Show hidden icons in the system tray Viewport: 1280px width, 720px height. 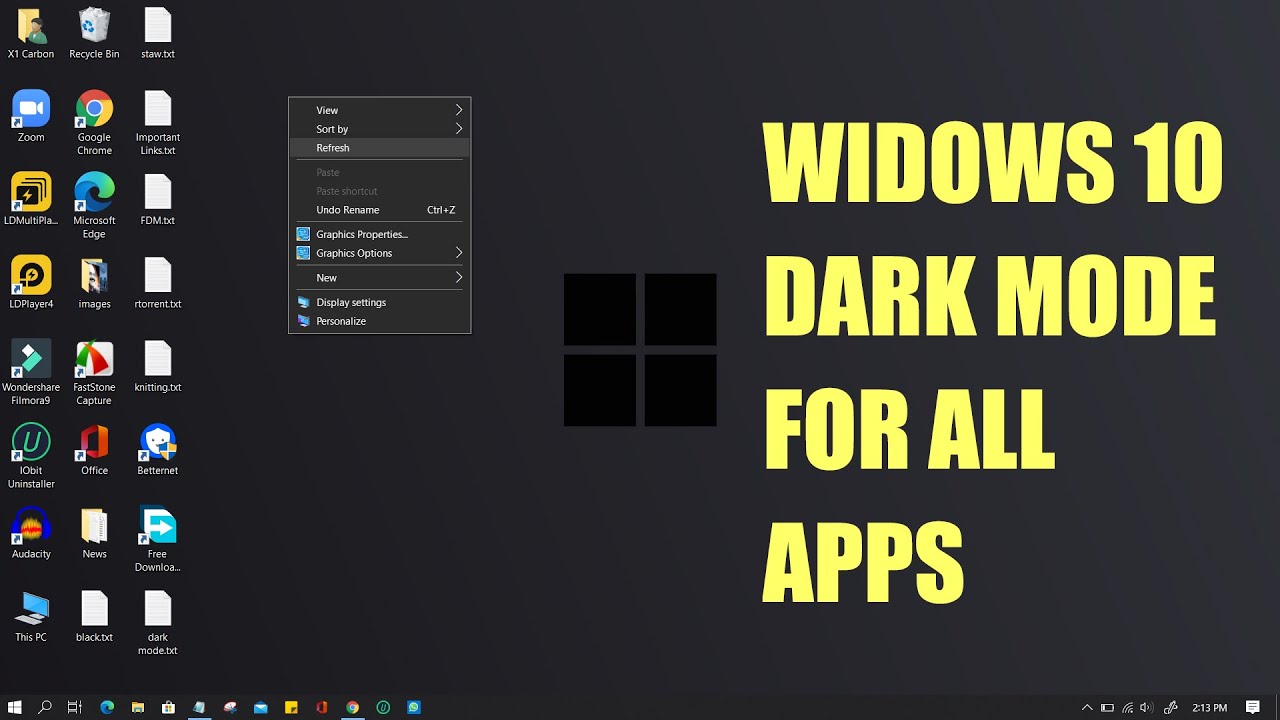[x=1087, y=707]
